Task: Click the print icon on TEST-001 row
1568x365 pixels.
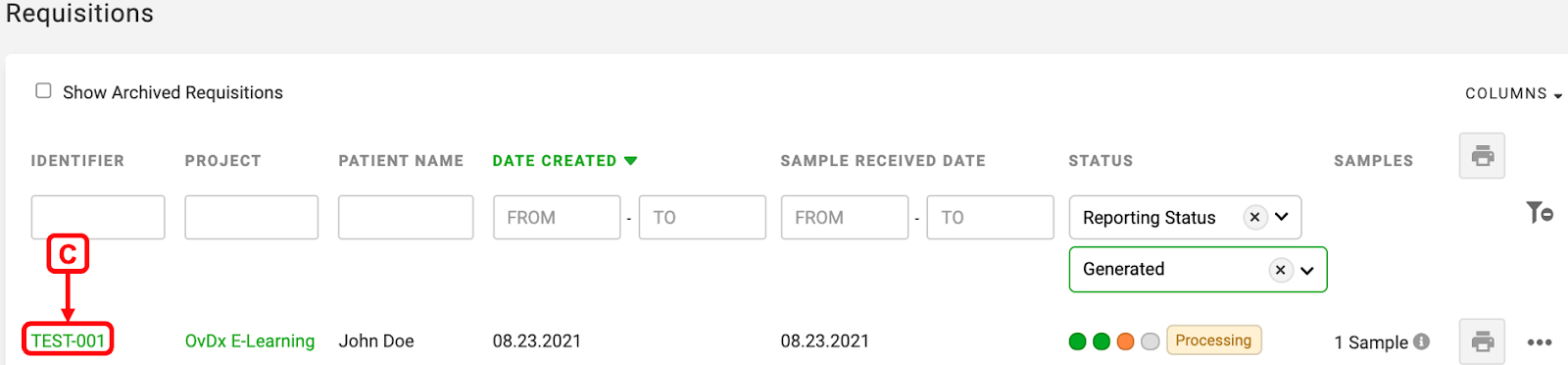Action: 1482,341
